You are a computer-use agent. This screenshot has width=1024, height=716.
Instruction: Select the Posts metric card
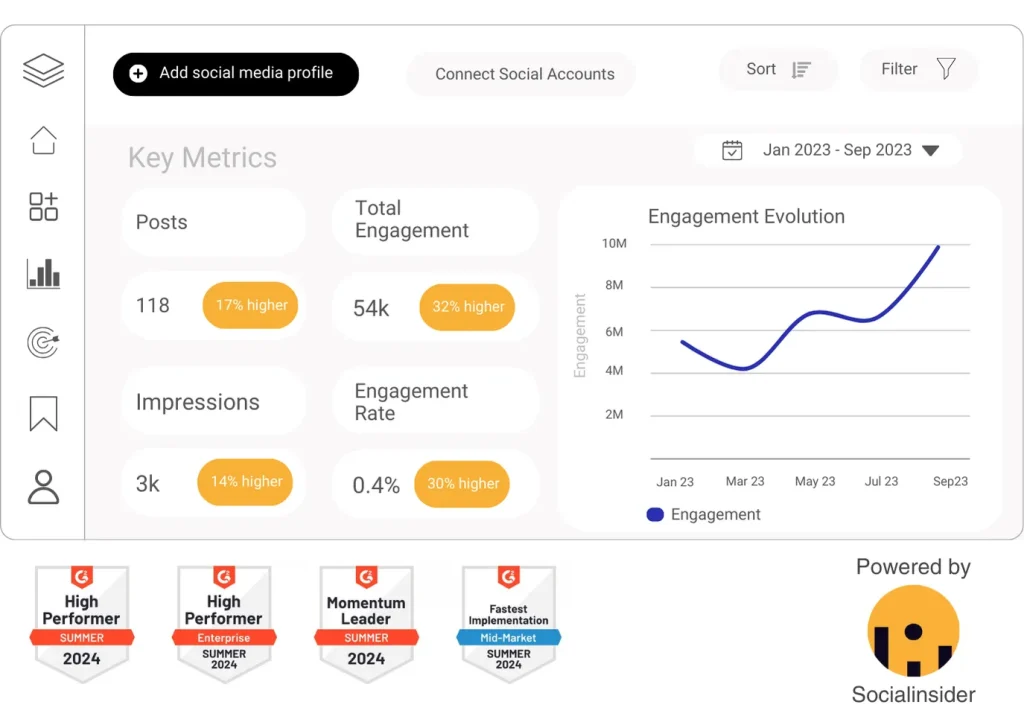coord(213,222)
